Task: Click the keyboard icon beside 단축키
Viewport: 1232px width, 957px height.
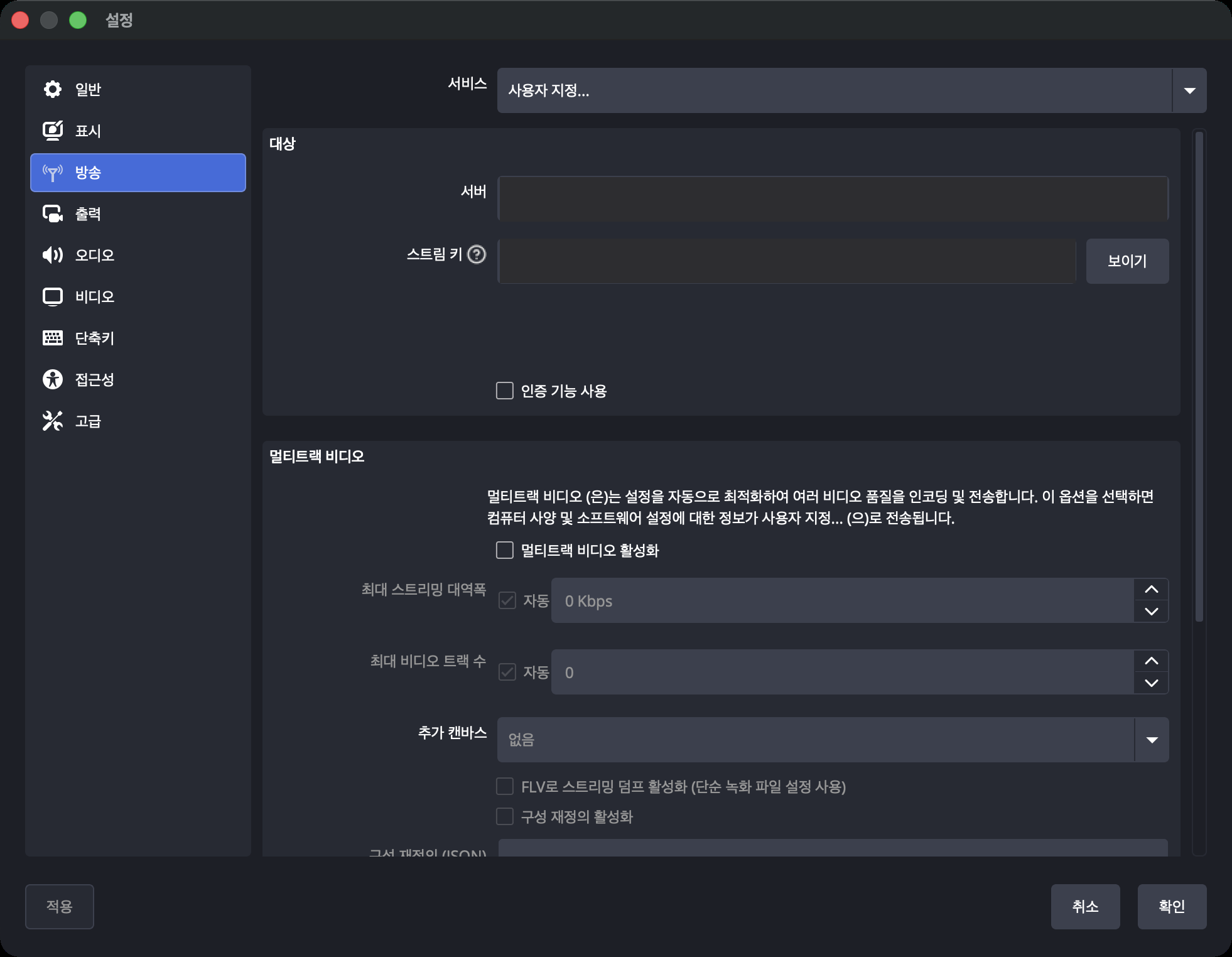Action: coord(53,338)
